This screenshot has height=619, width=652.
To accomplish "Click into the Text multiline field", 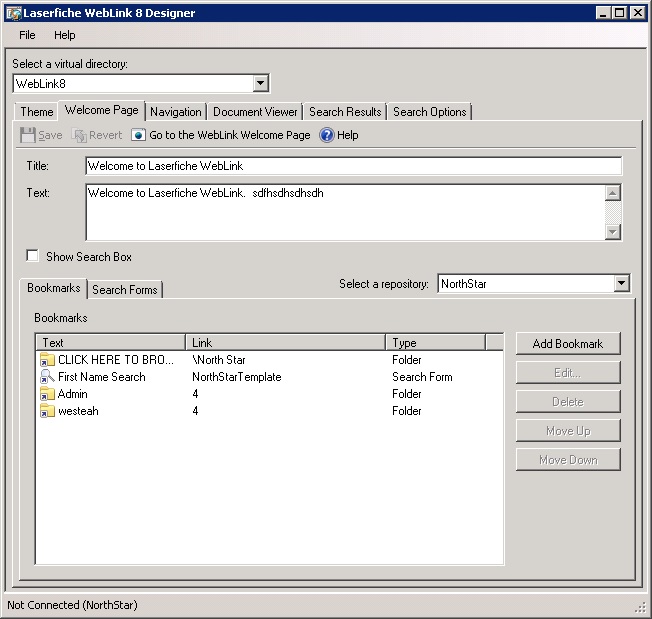I will (x=345, y=212).
